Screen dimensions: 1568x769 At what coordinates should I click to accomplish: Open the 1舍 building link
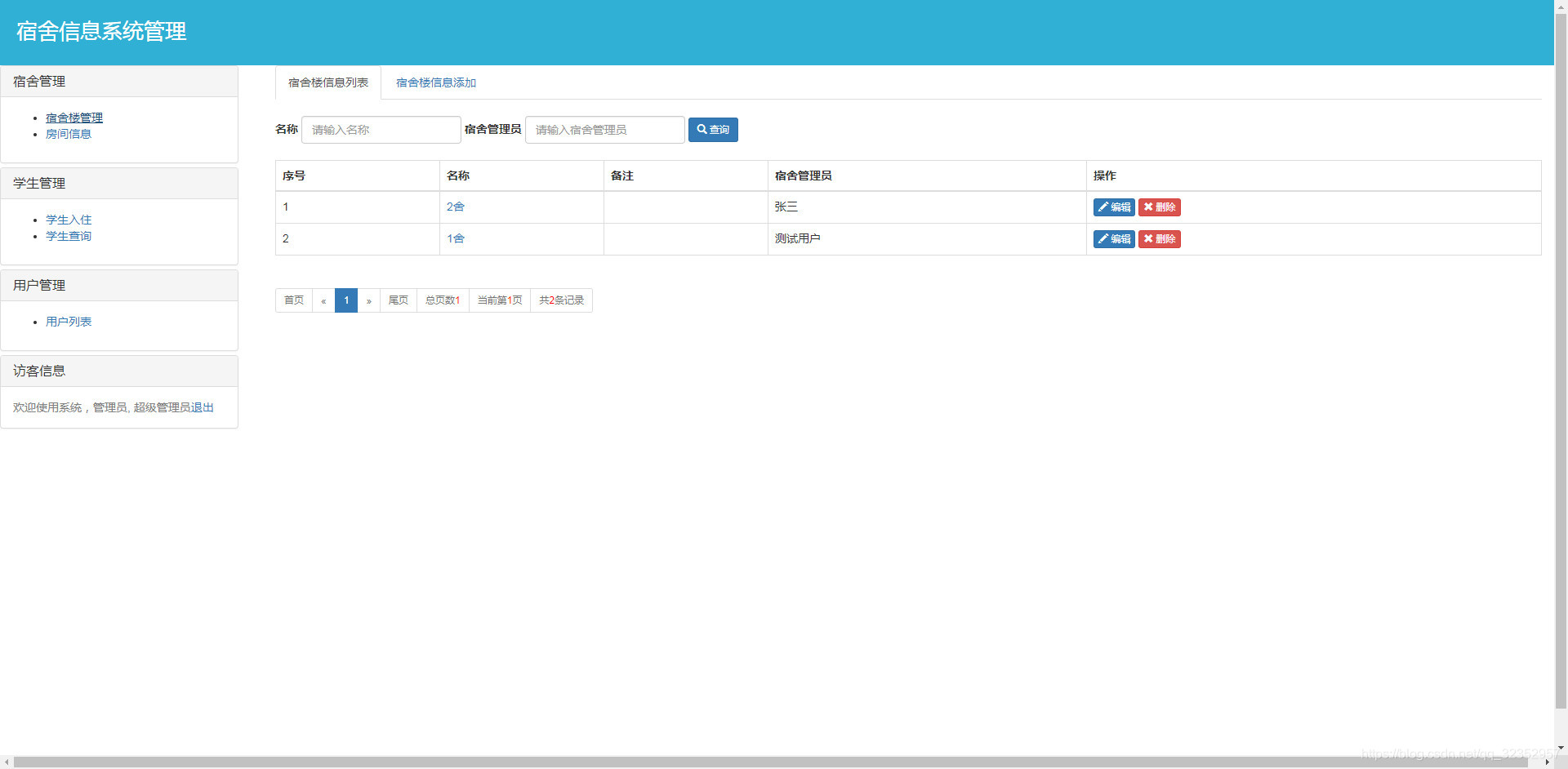[x=456, y=238]
